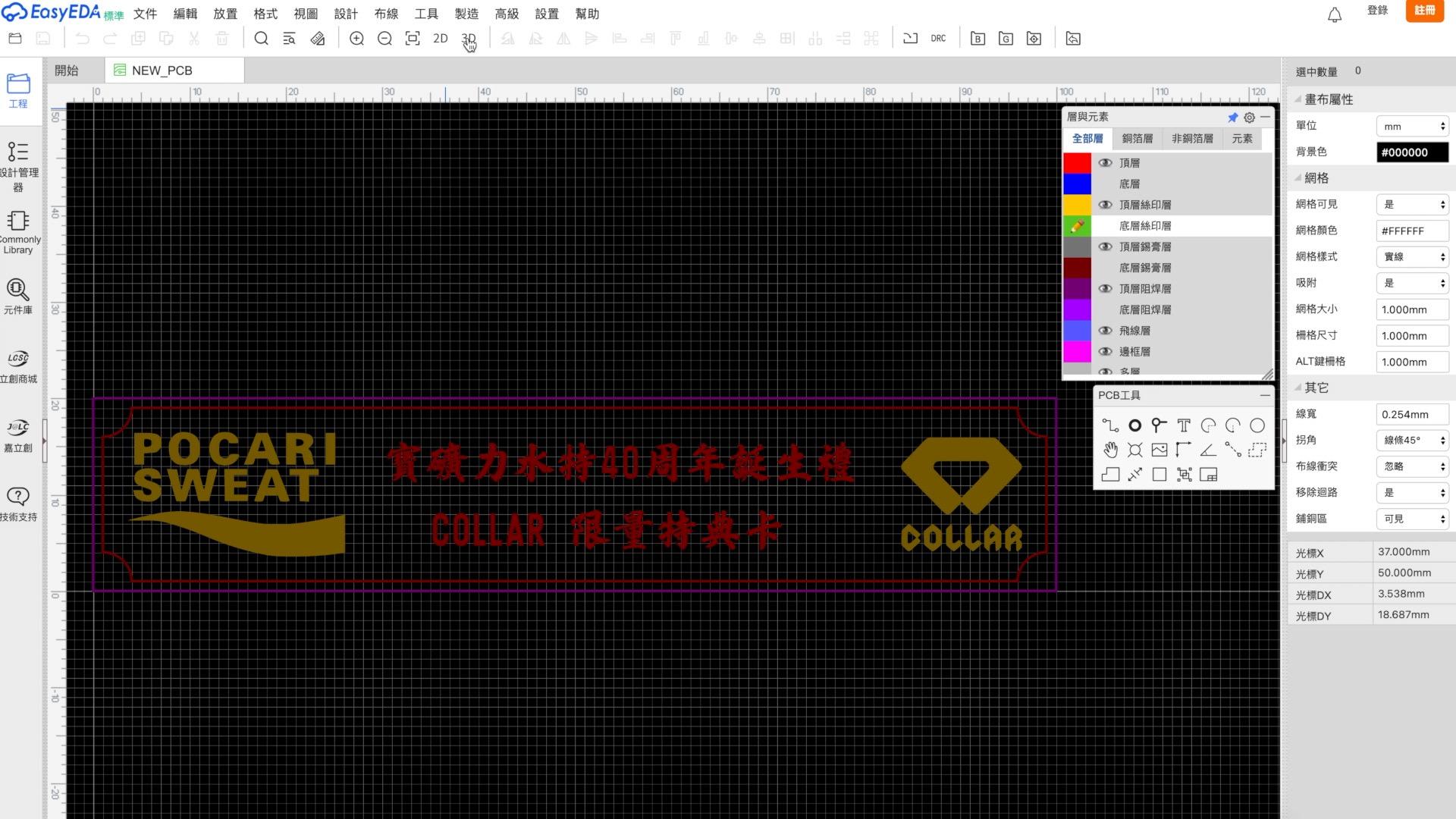Open the 製造 menu
1456x819 pixels.
[x=466, y=13]
